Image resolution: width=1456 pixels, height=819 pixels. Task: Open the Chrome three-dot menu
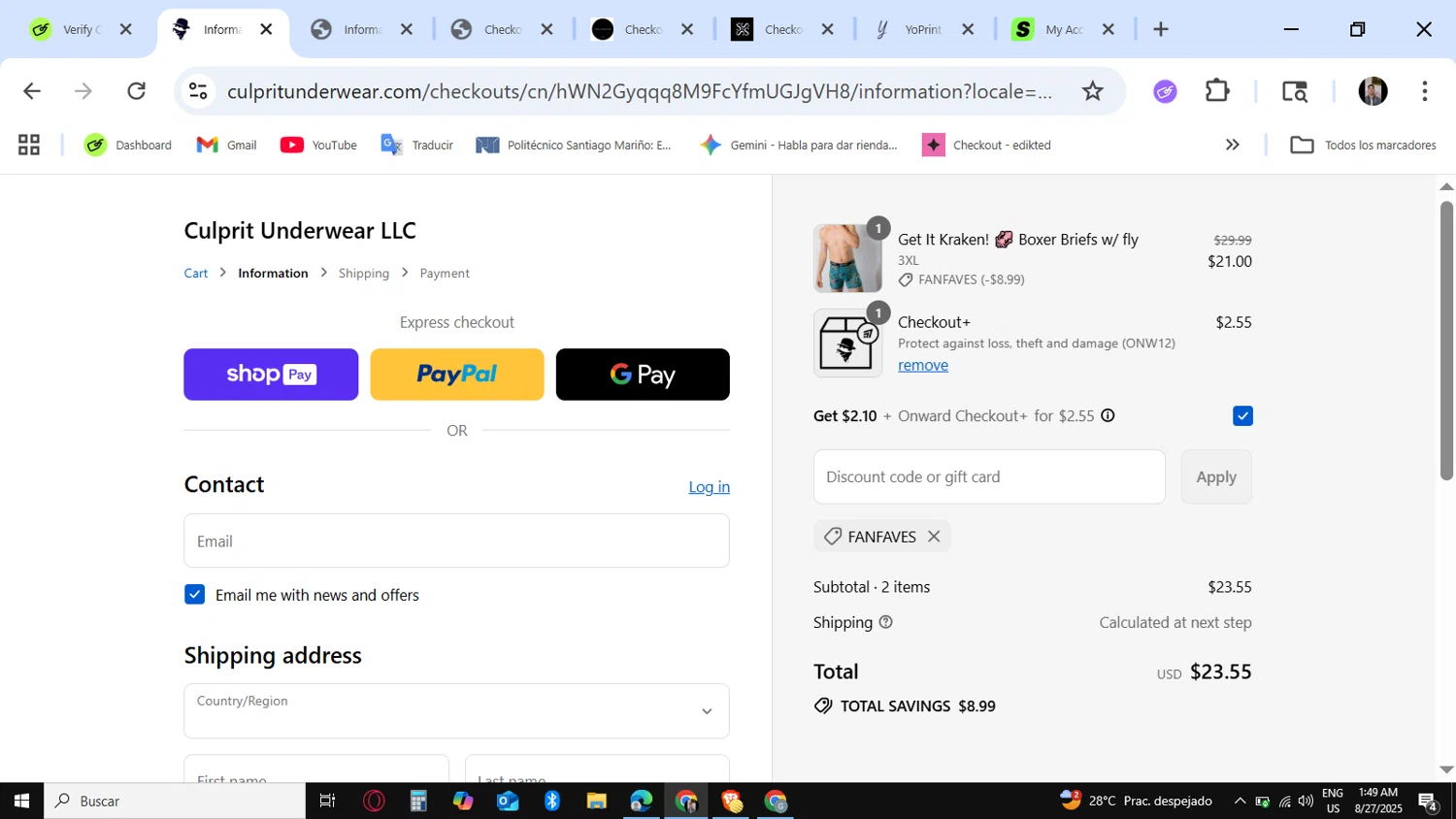tap(1425, 91)
